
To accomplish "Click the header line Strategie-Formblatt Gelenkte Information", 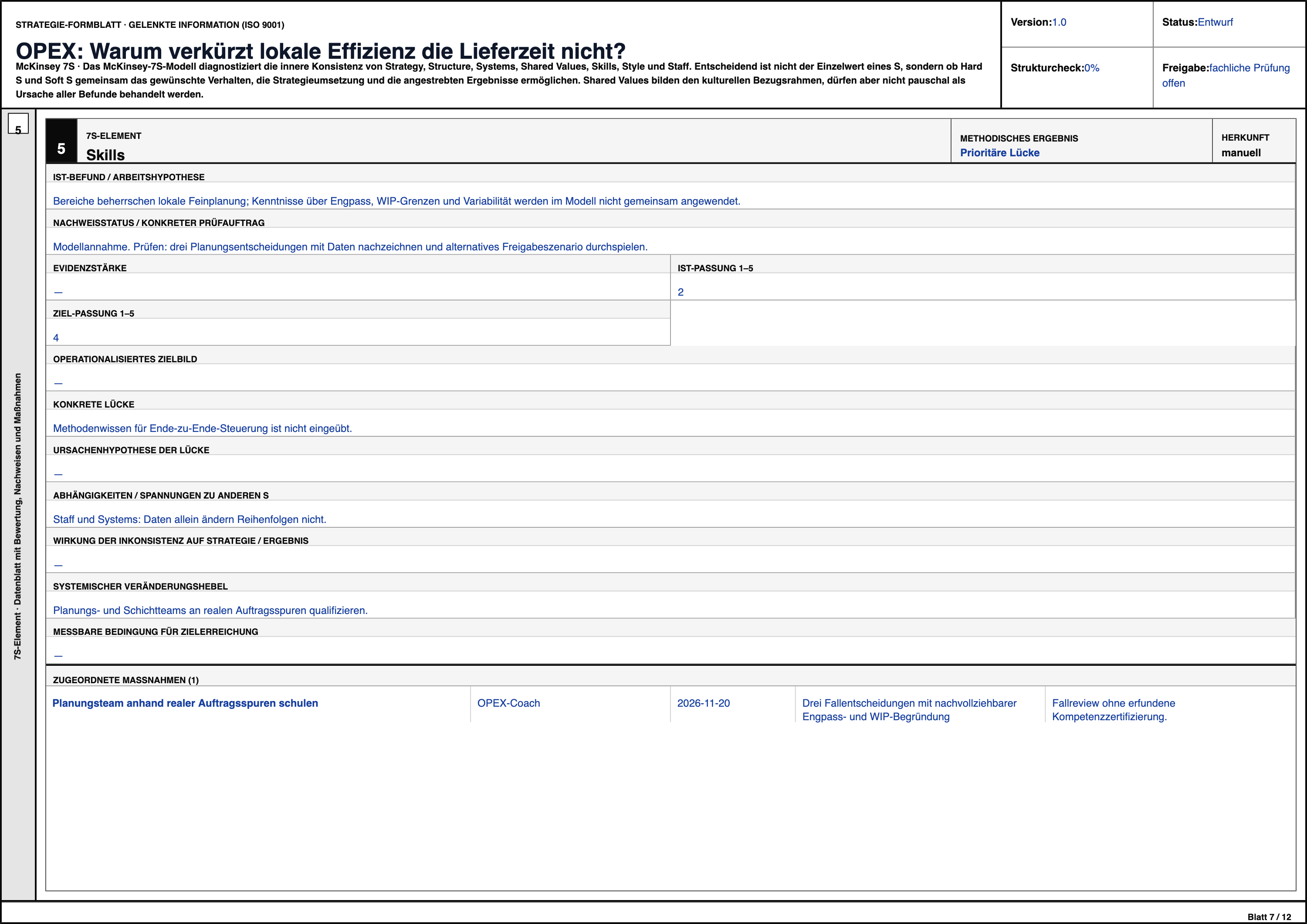I will (150, 24).
